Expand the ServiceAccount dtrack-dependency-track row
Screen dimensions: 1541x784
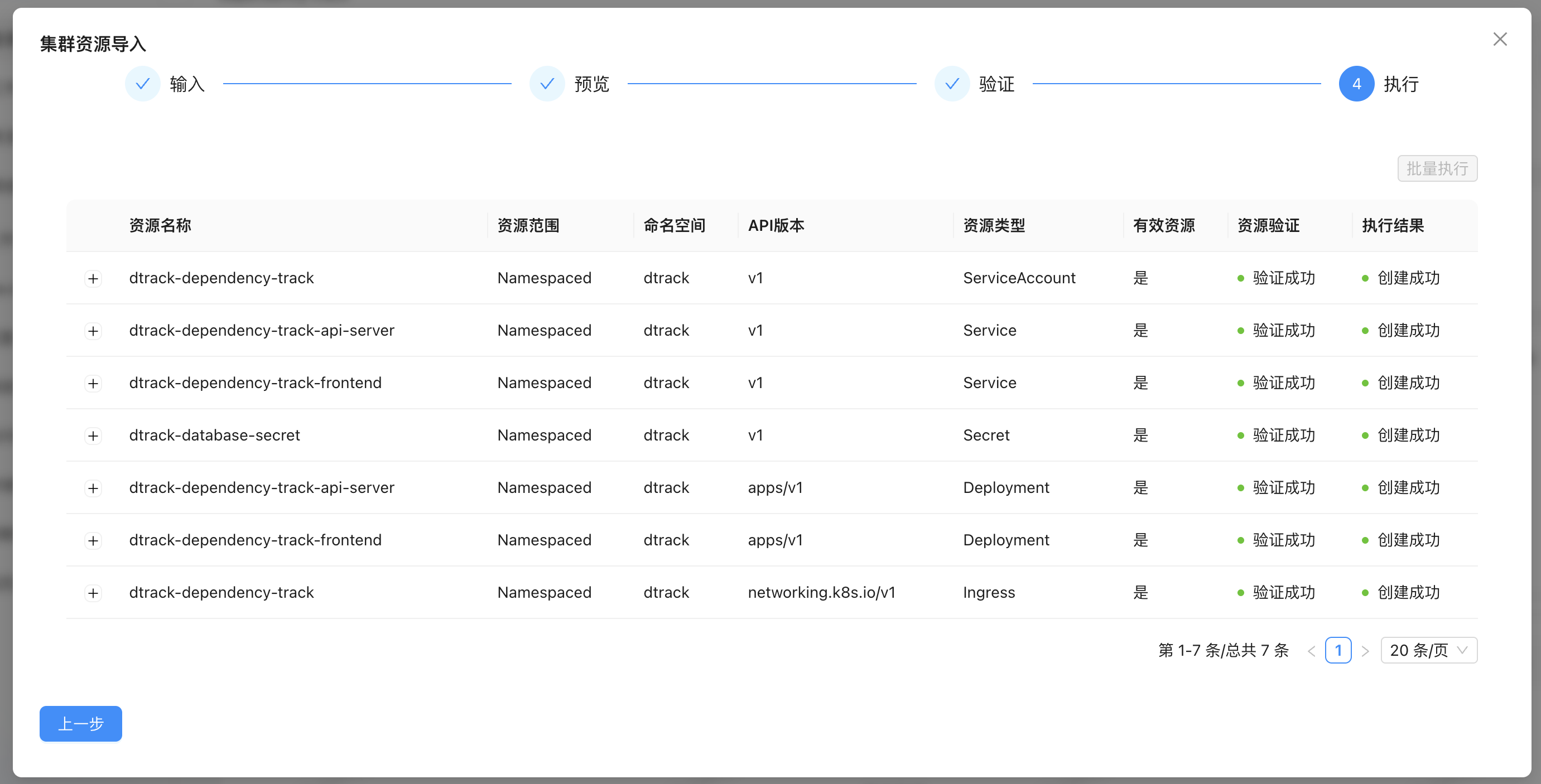(x=93, y=279)
